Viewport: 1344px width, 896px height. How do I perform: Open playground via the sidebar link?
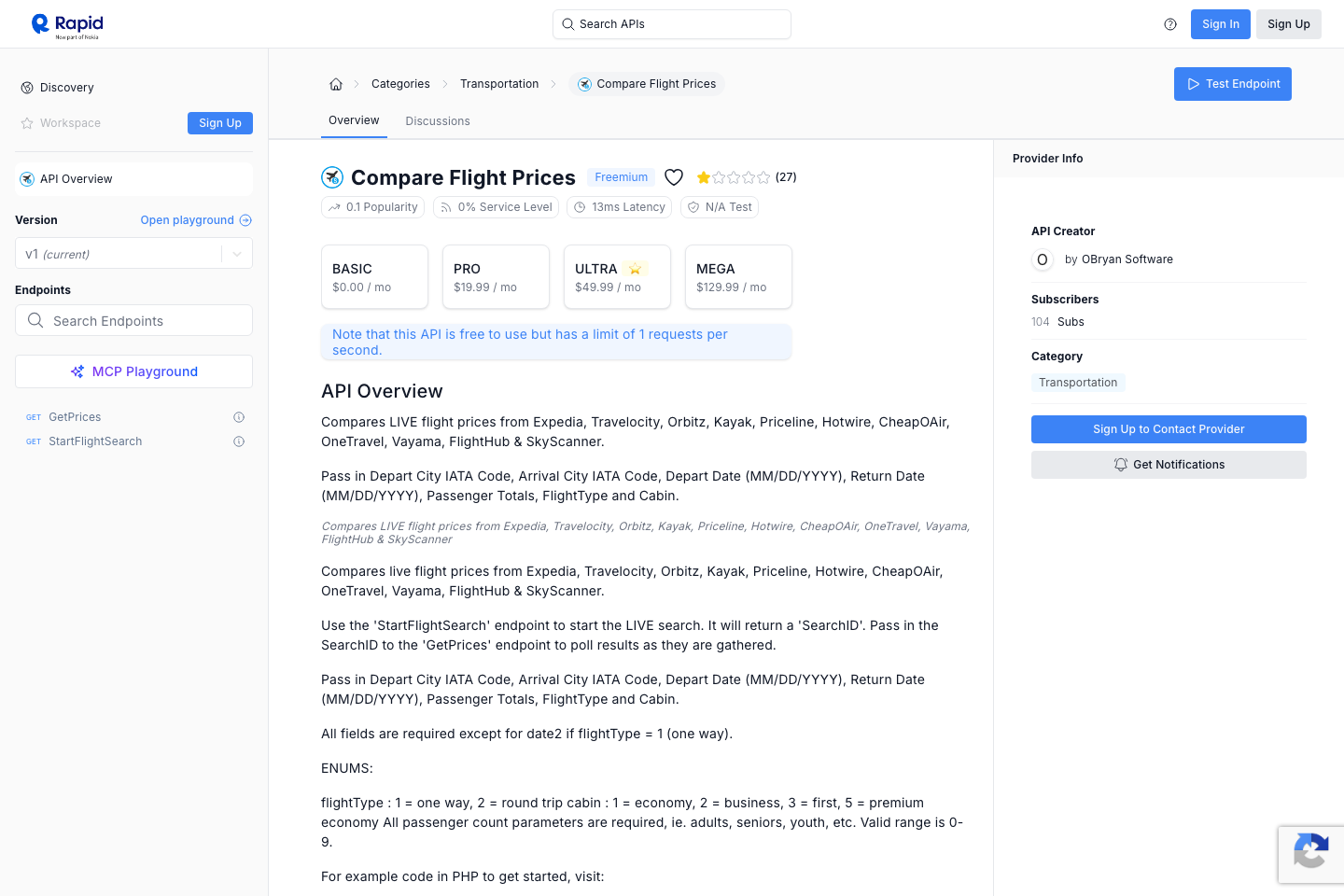187,219
